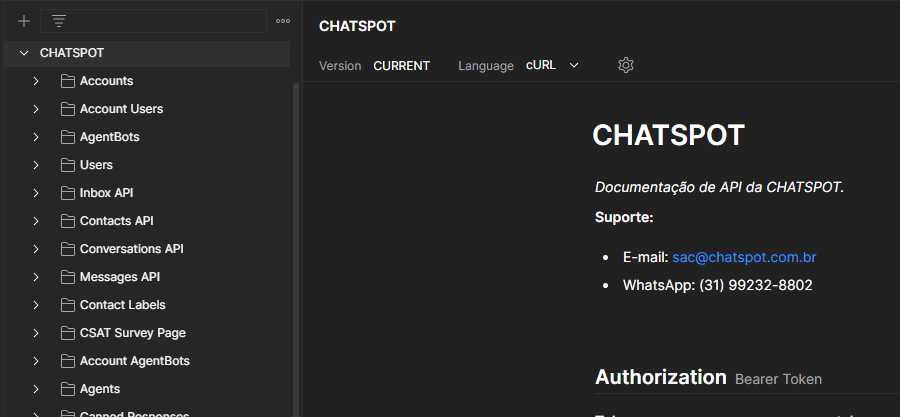This screenshot has height=417, width=900.
Task: Select the Inbox API label
Action: coord(106,193)
